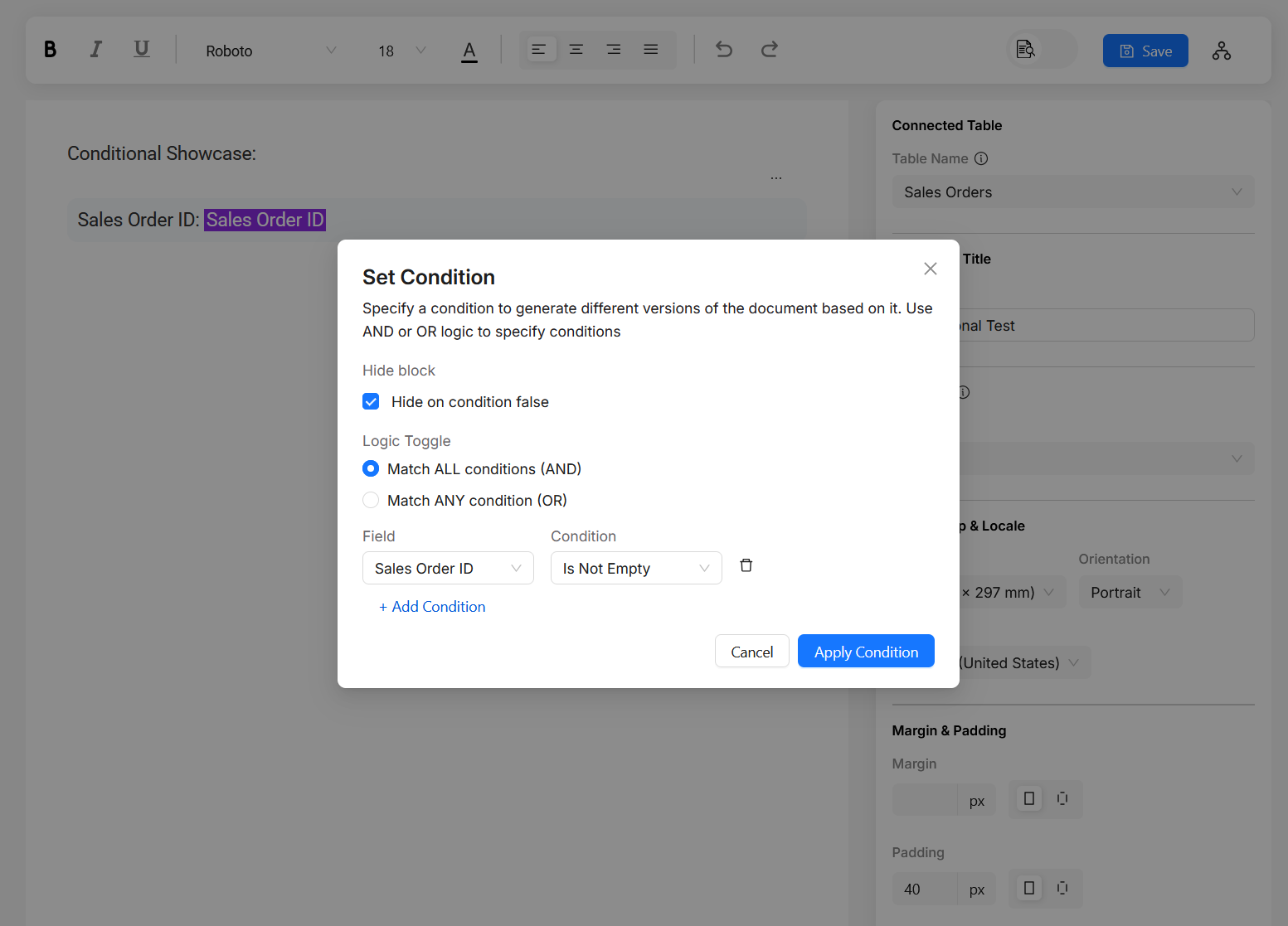Align text right

coord(614,50)
